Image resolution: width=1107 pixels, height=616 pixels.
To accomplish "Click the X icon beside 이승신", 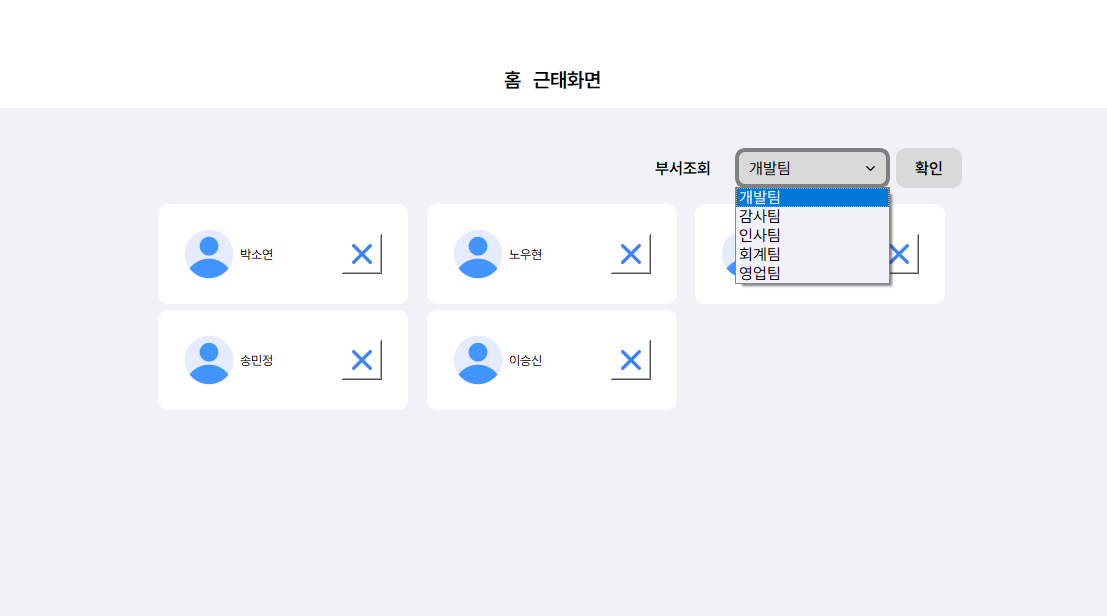I will (x=630, y=360).
